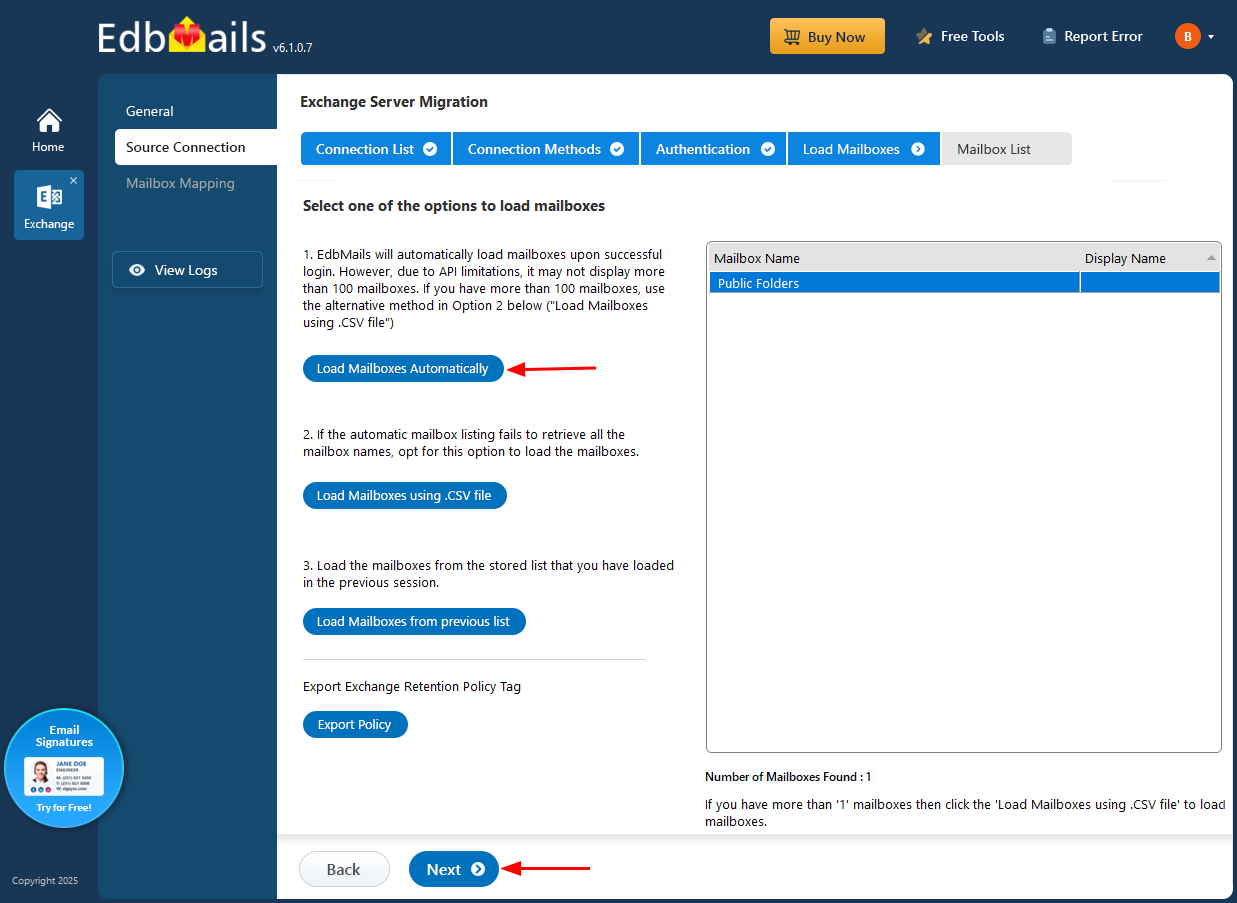Select Public Folders row in mailbox table
The width and height of the screenshot is (1237, 903).
tap(964, 283)
